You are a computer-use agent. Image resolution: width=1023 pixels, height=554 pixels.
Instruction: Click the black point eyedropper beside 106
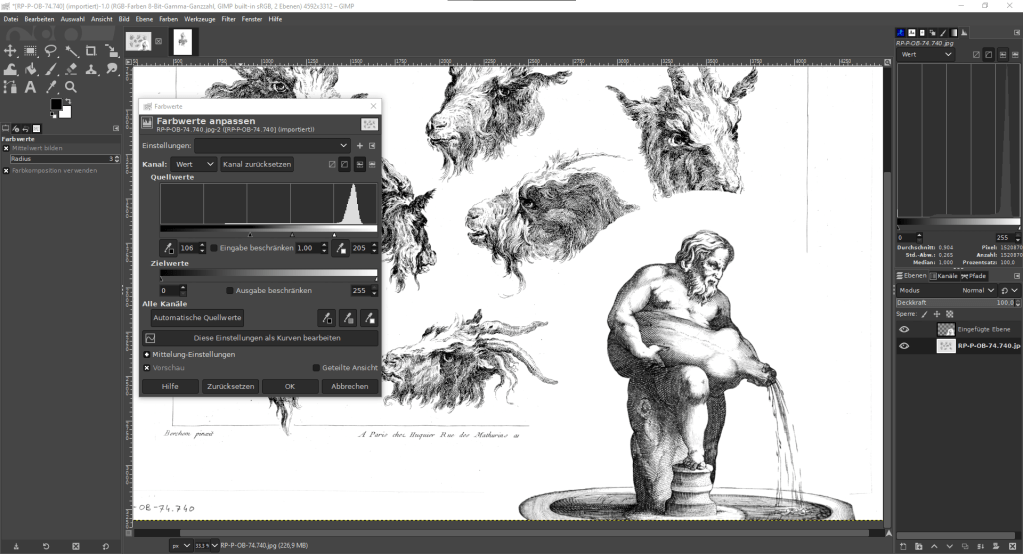(x=168, y=247)
